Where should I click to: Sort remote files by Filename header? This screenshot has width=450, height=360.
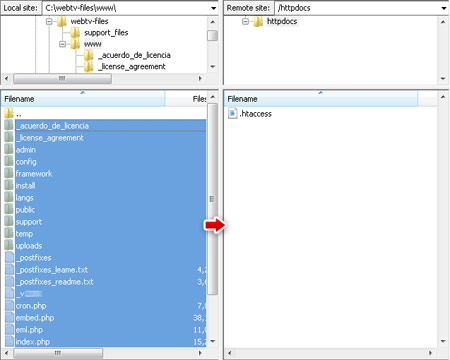click(321, 99)
